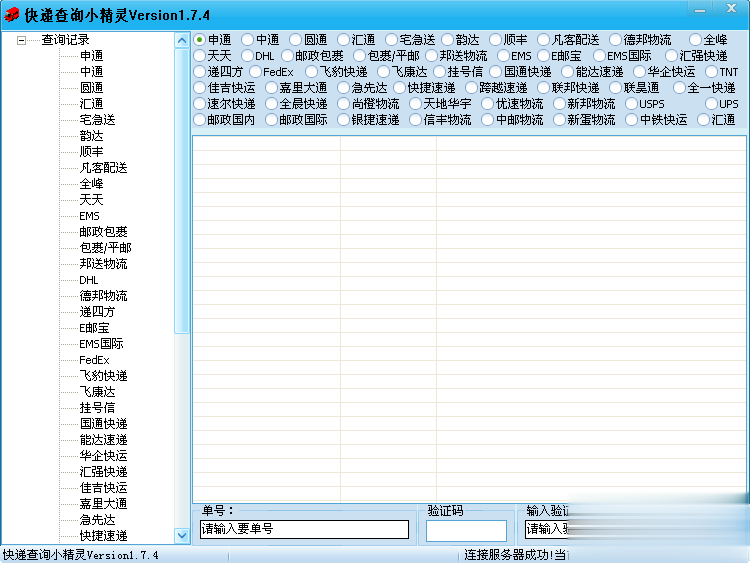The image size is (750, 563).
Task: Select E邮宝 in the record tree
Action: [x=94, y=328]
